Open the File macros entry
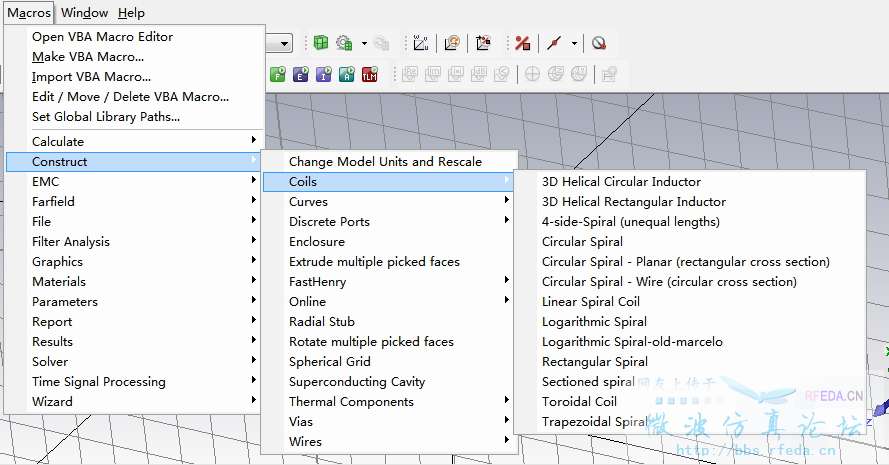 click(x=134, y=222)
